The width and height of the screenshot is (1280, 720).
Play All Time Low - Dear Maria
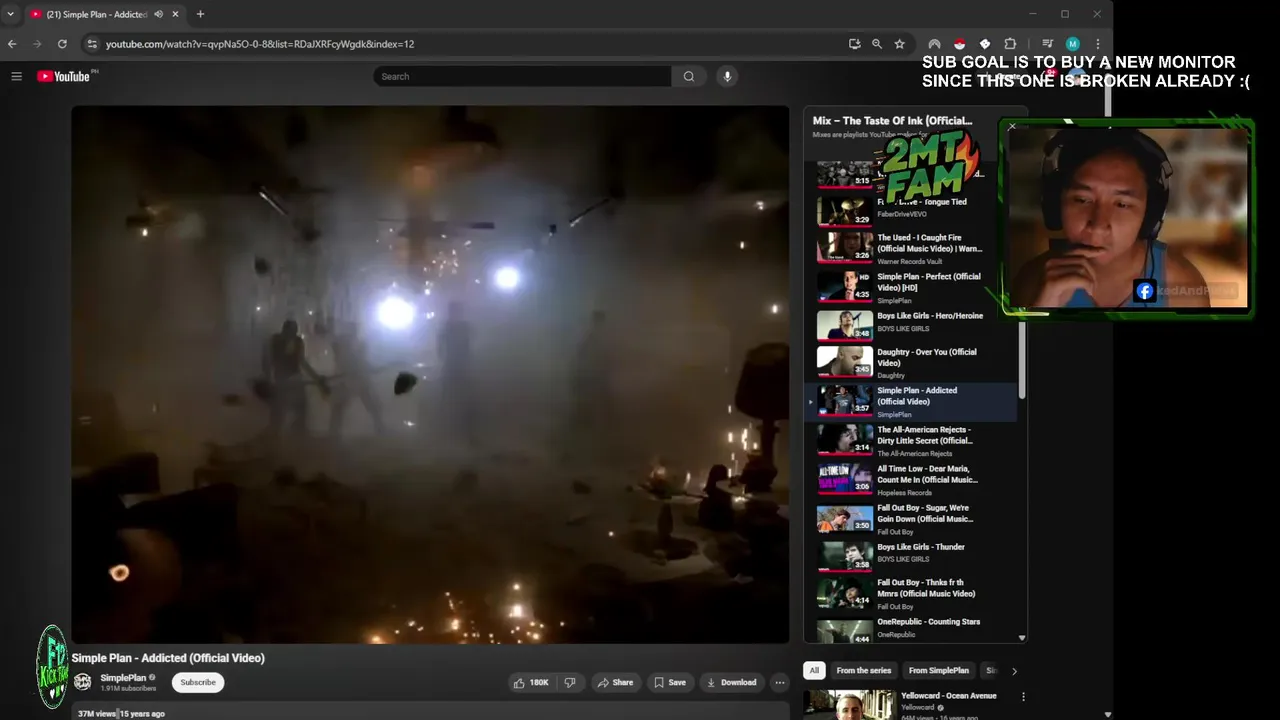pyautogui.click(x=911, y=479)
